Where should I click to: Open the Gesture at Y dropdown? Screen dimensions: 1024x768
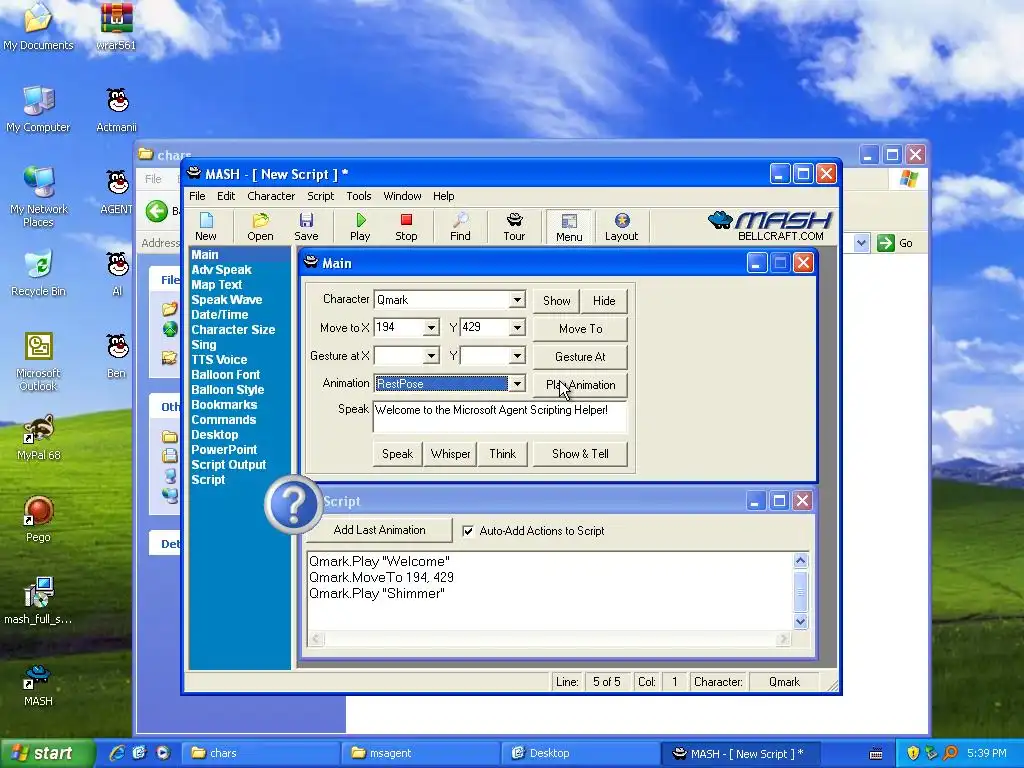click(x=517, y=356)
